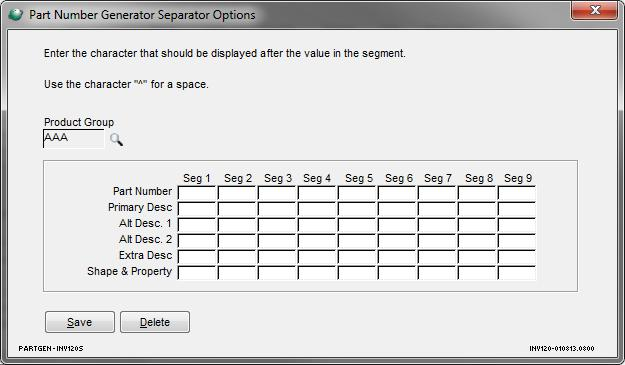Image resolution: width=625 pixels, height=365 pixels.
Task: Select the Alt Desc. 2 Seg 4 field
Action: point(317,240)
